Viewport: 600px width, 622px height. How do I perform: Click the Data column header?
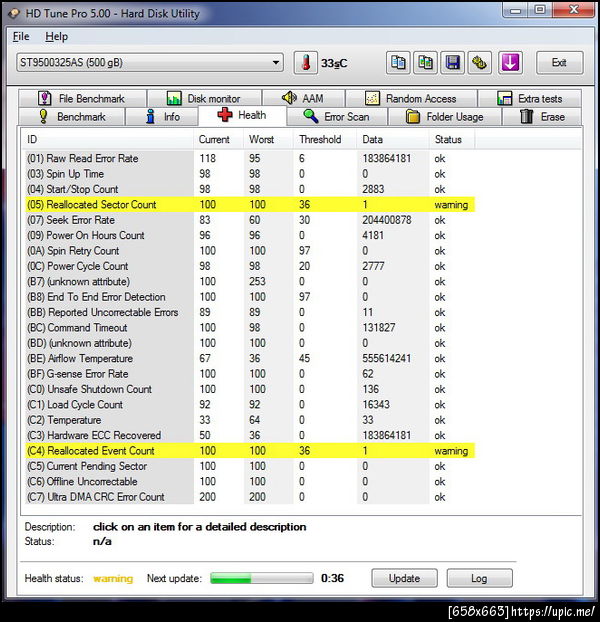(x=393, y=140)
